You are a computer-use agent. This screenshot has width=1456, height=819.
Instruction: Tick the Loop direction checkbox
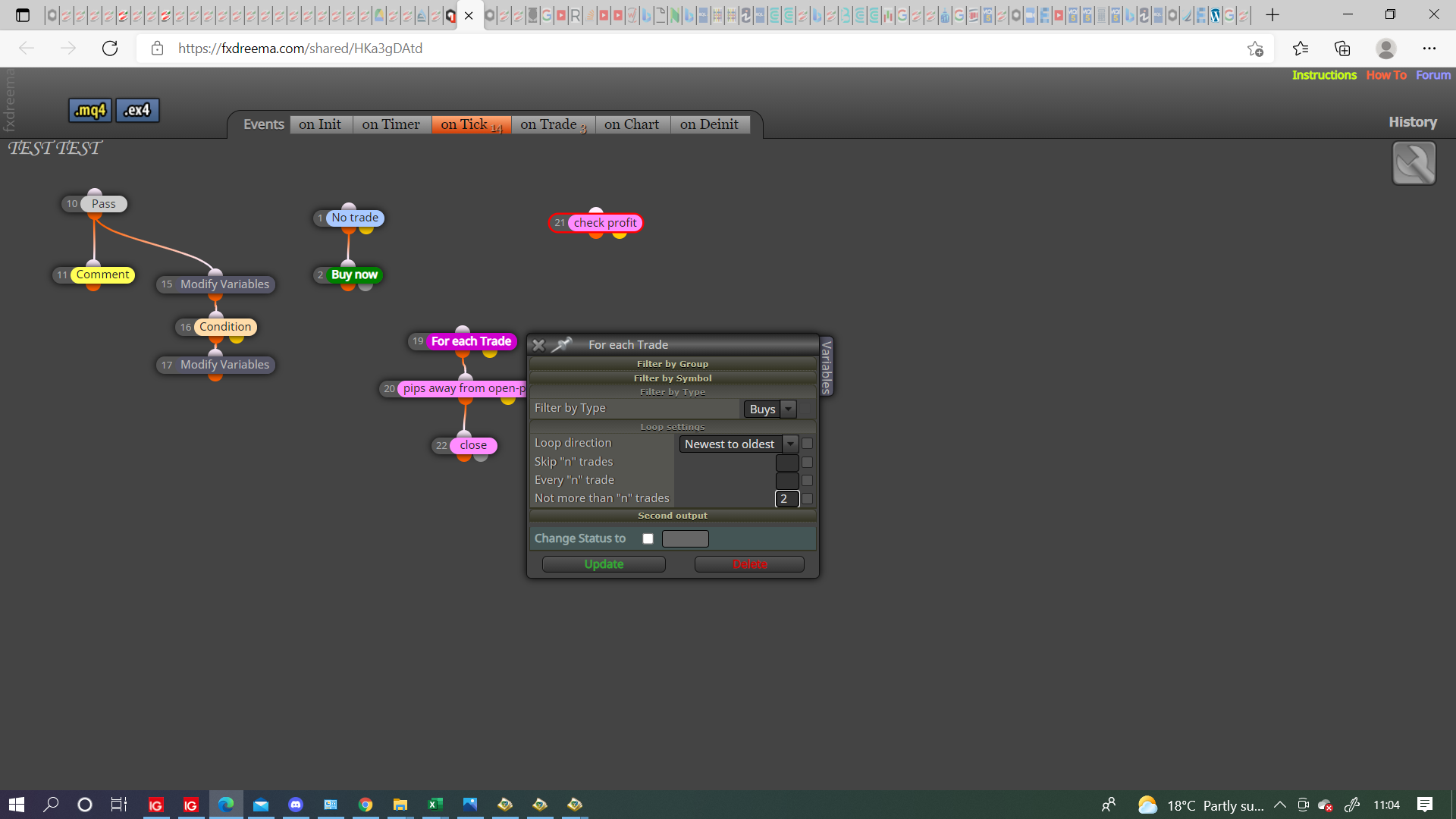(807, 444)
